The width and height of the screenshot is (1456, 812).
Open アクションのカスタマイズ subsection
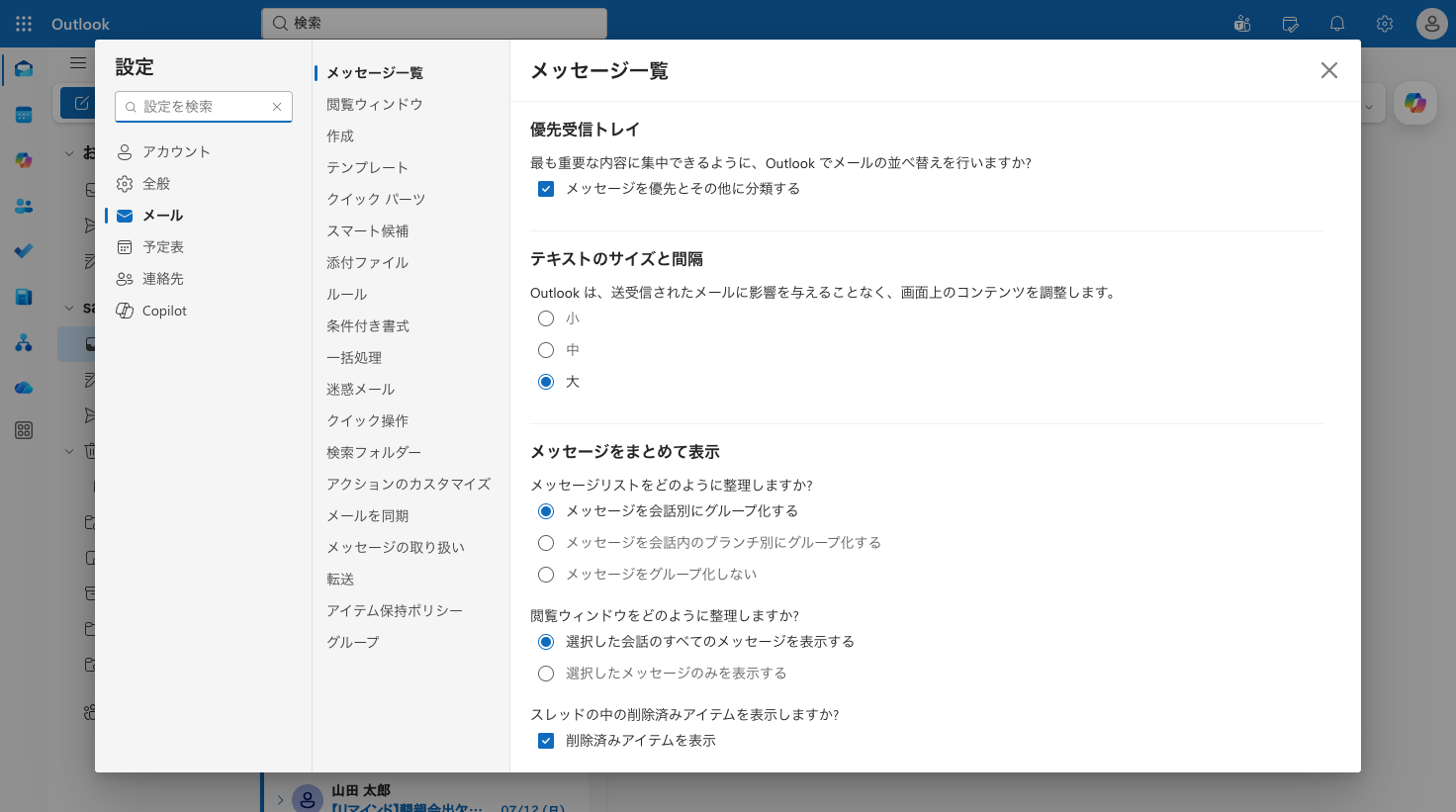[x=409, y=485]
